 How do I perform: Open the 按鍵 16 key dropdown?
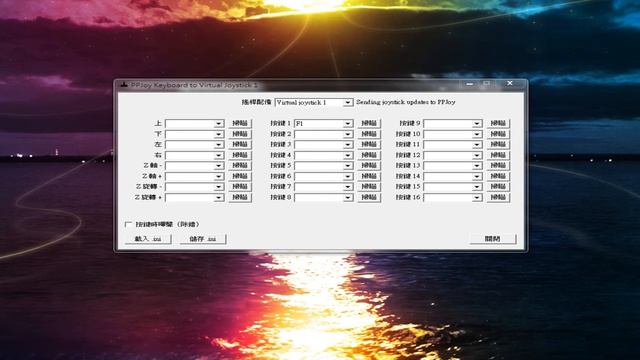click(453, 197)
